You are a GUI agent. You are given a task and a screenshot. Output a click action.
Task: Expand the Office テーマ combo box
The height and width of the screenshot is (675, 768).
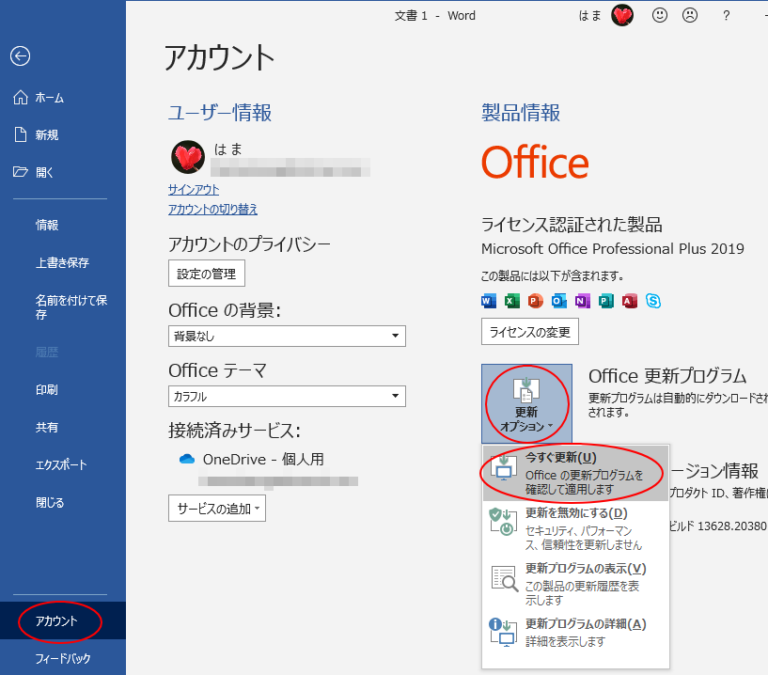(287, 396)
